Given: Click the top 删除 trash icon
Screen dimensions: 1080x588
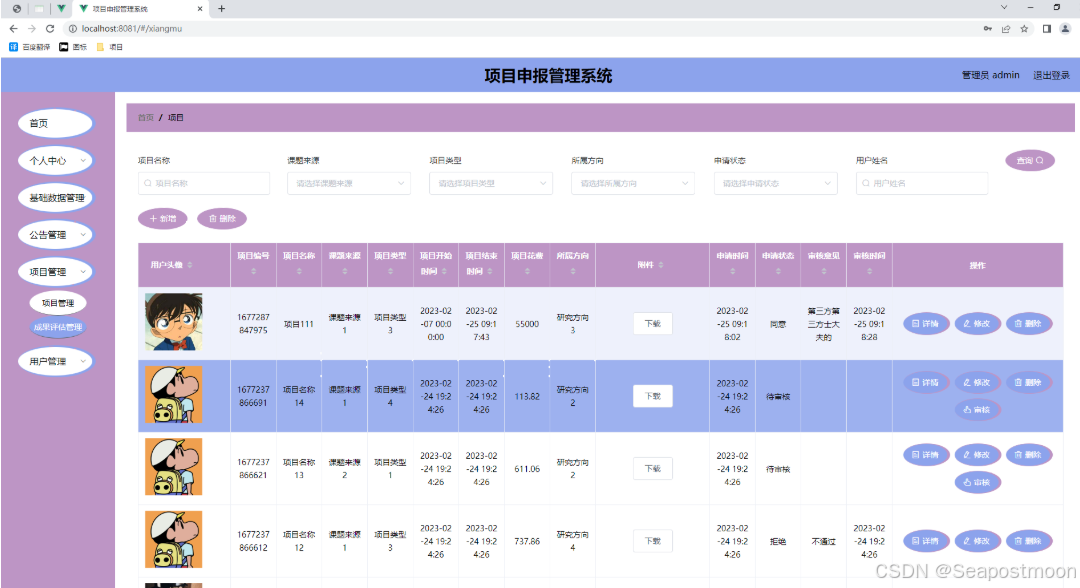Looking at the screenshot, I should 214,218.
